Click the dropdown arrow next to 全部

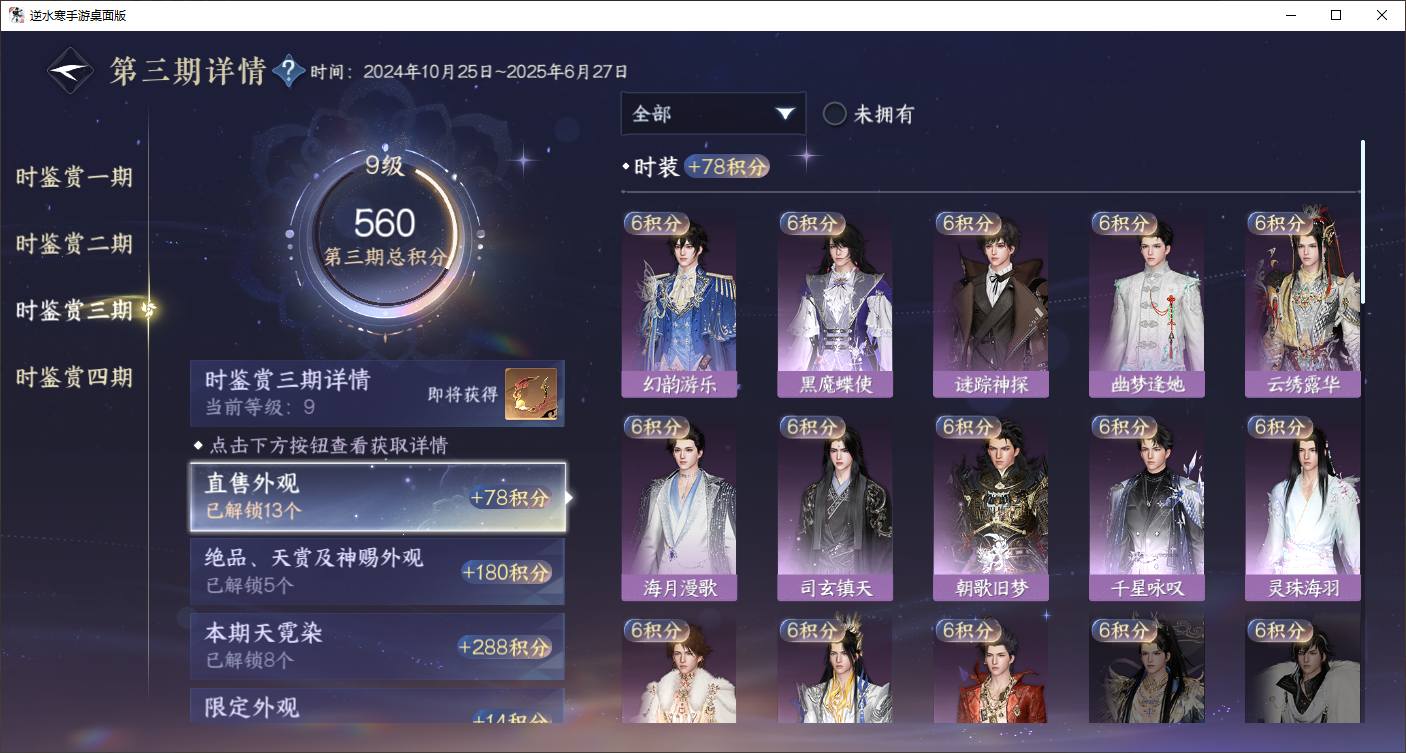pos(785,114)
